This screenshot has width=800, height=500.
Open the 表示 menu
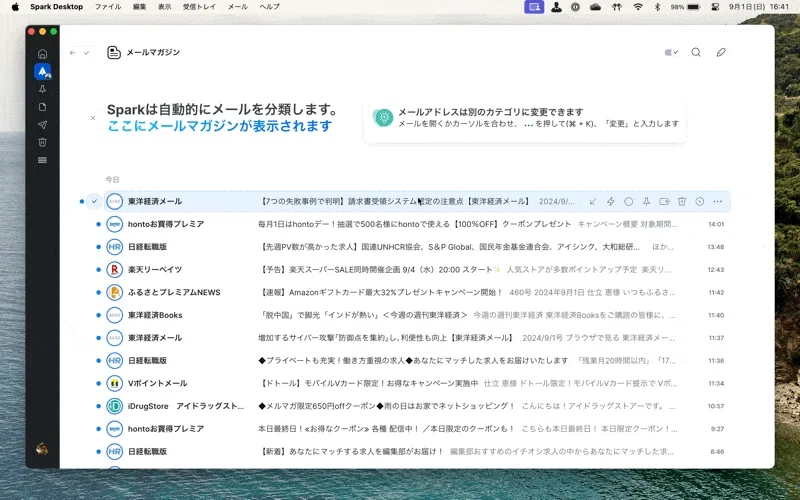click(x=164, y=7)
